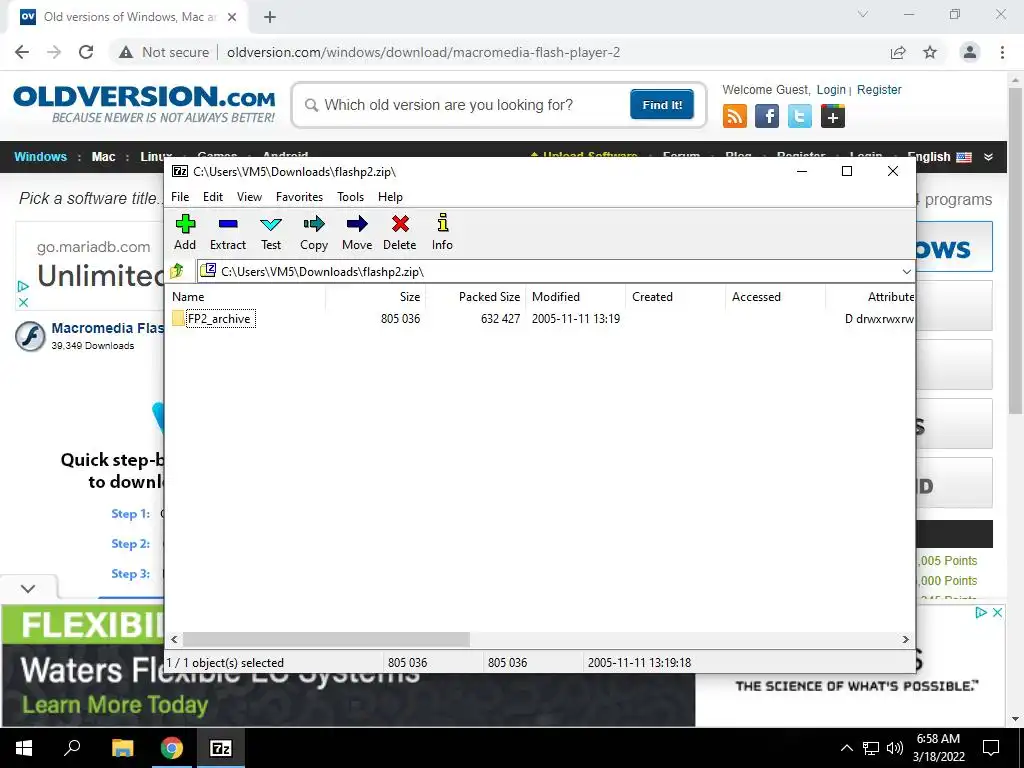The width and height of the screenshot is (1024, 768).
Task: Open the Windows Start menu
Action: (24, 748)
